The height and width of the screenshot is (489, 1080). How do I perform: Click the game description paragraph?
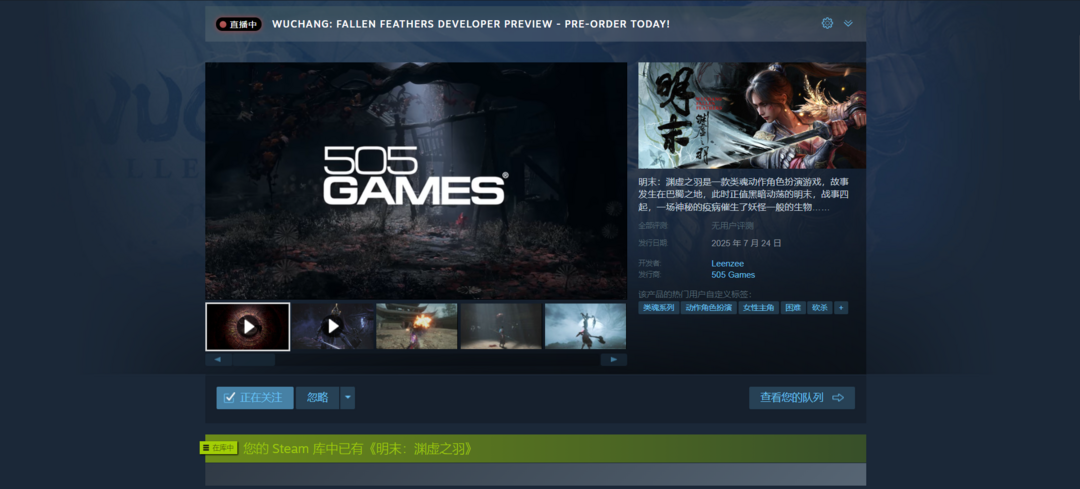click(x=744, y=194)
